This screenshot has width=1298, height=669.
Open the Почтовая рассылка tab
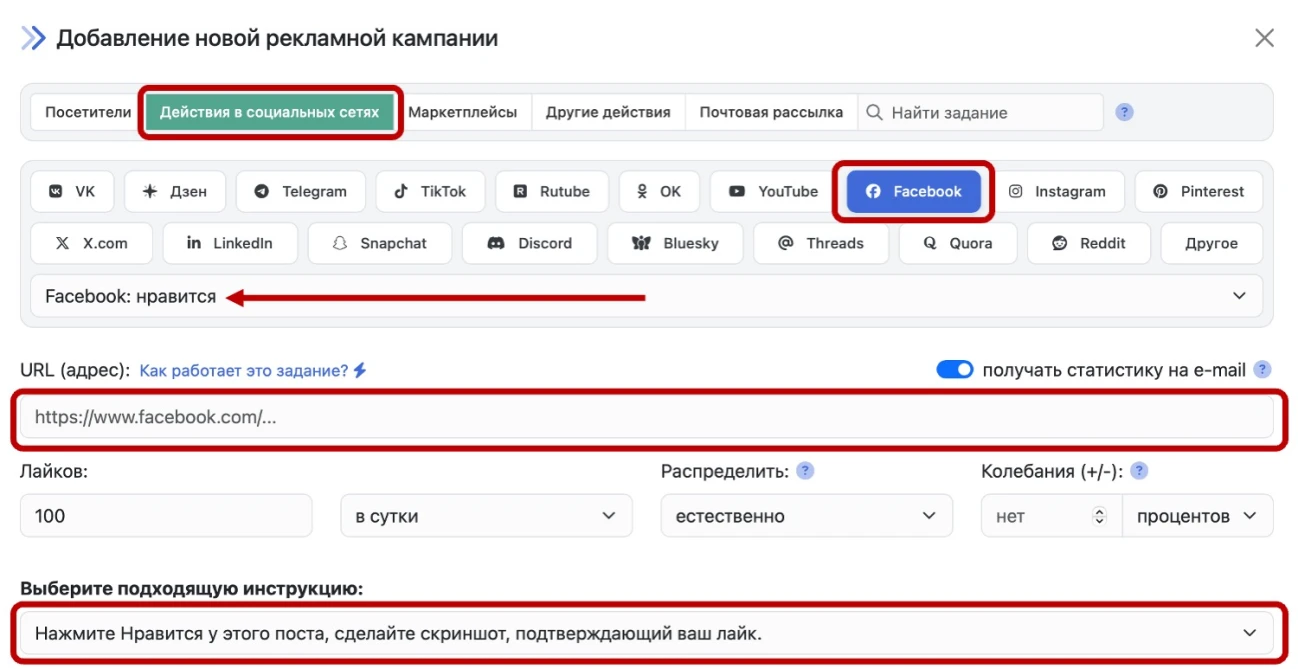(771, 112)
